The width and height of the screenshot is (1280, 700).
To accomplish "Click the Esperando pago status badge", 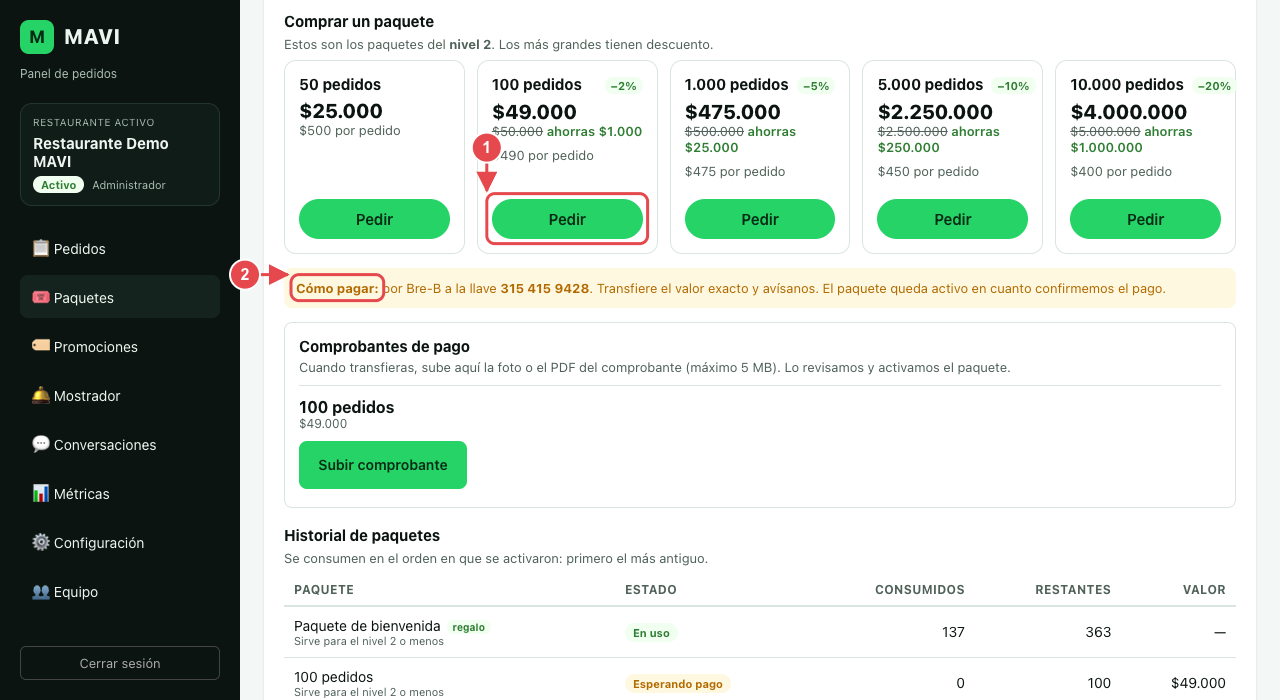I will click(678, 684).
